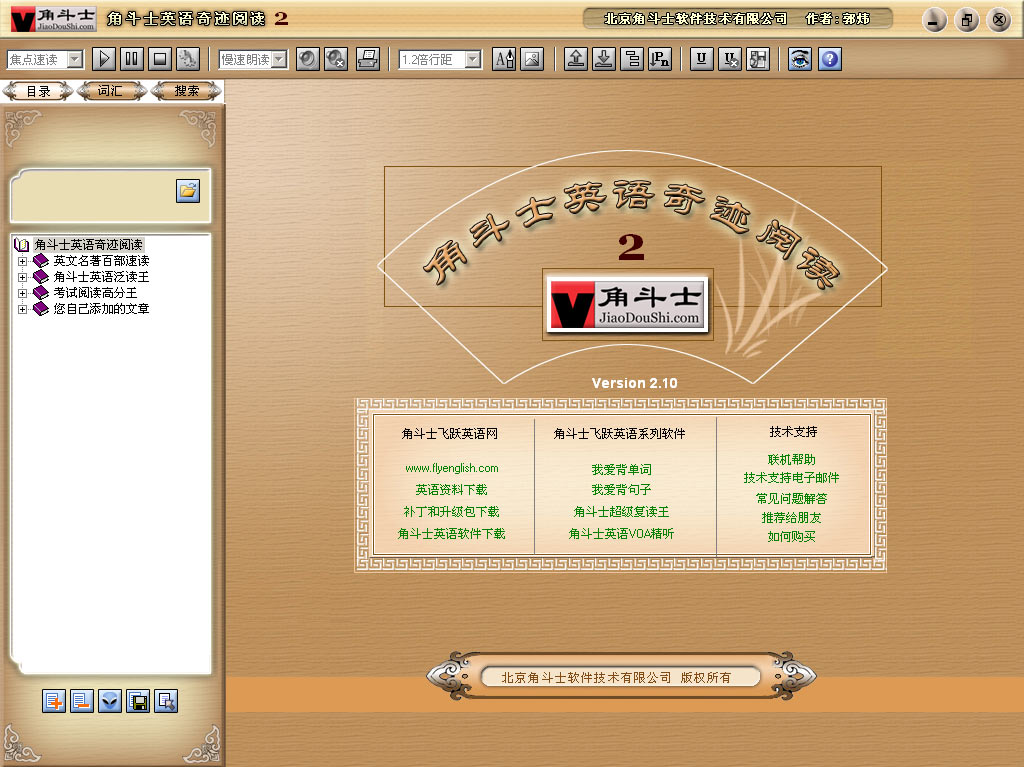
Task: Start reading with the play button
Action: [104, 59]
